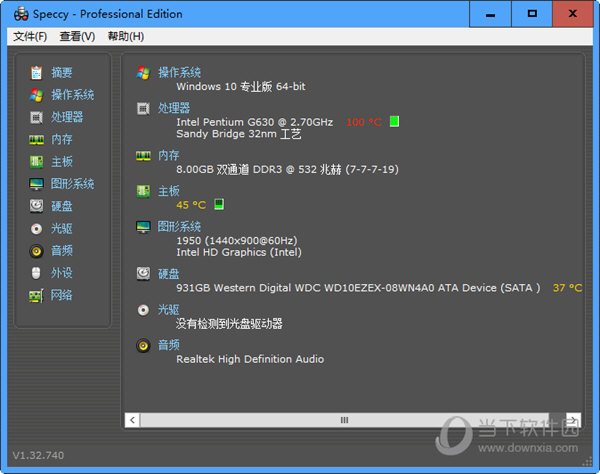The image size is (600, 474).
Task: Open the 光驱 heading link in main panel
Action: click(x=169, y=309)
